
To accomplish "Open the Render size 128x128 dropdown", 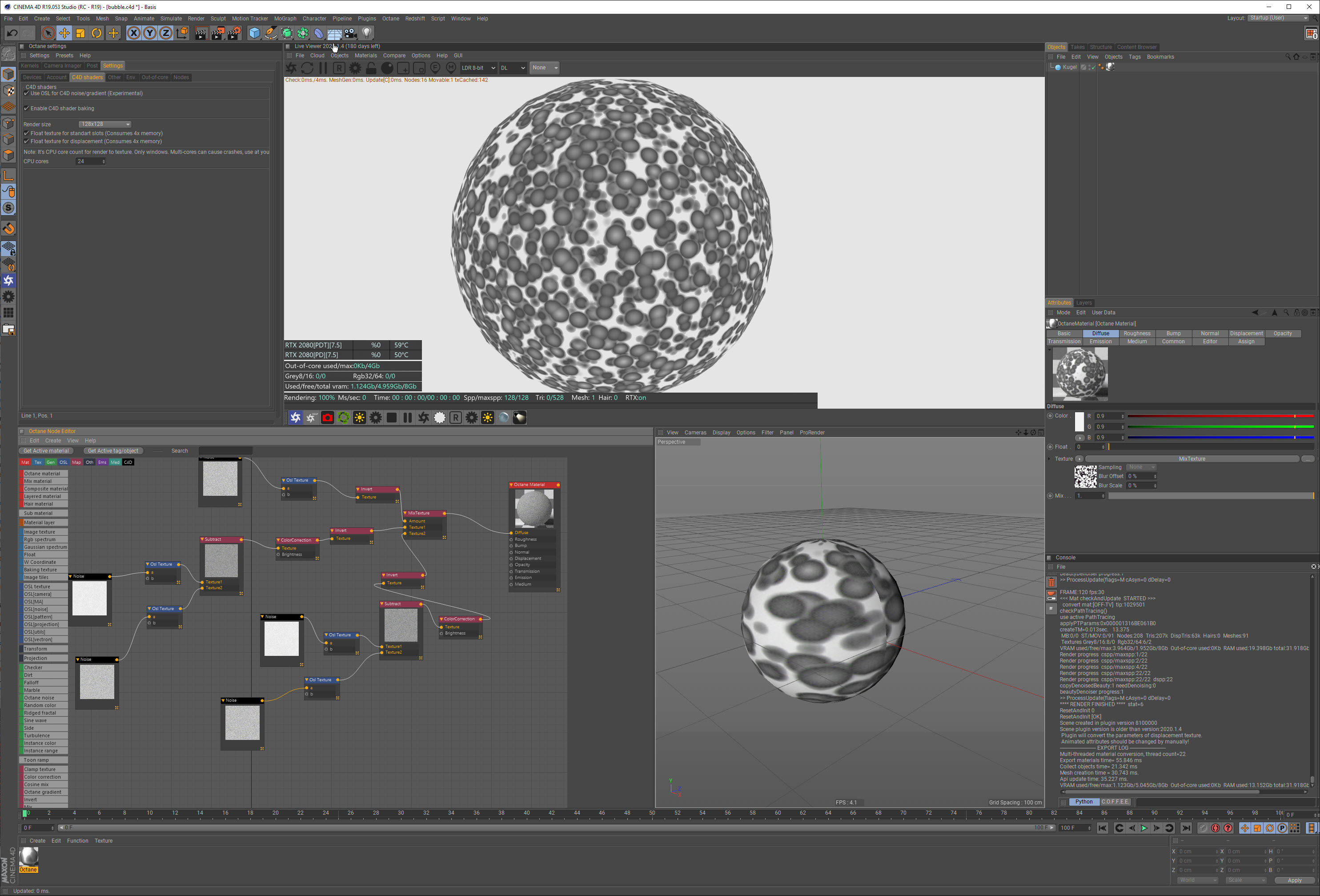I will click(x=105, y=124).
